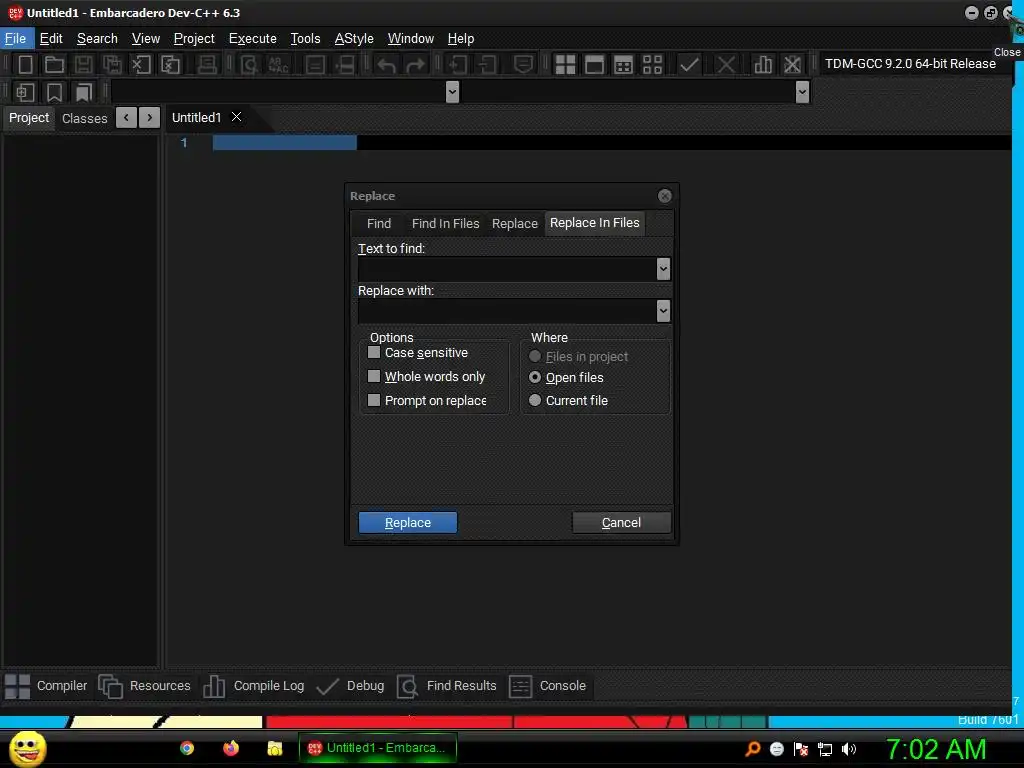Screen dimensions: 1024x768
Task: Click the Profile analysis chart icon
Action: tap(763, 64)
